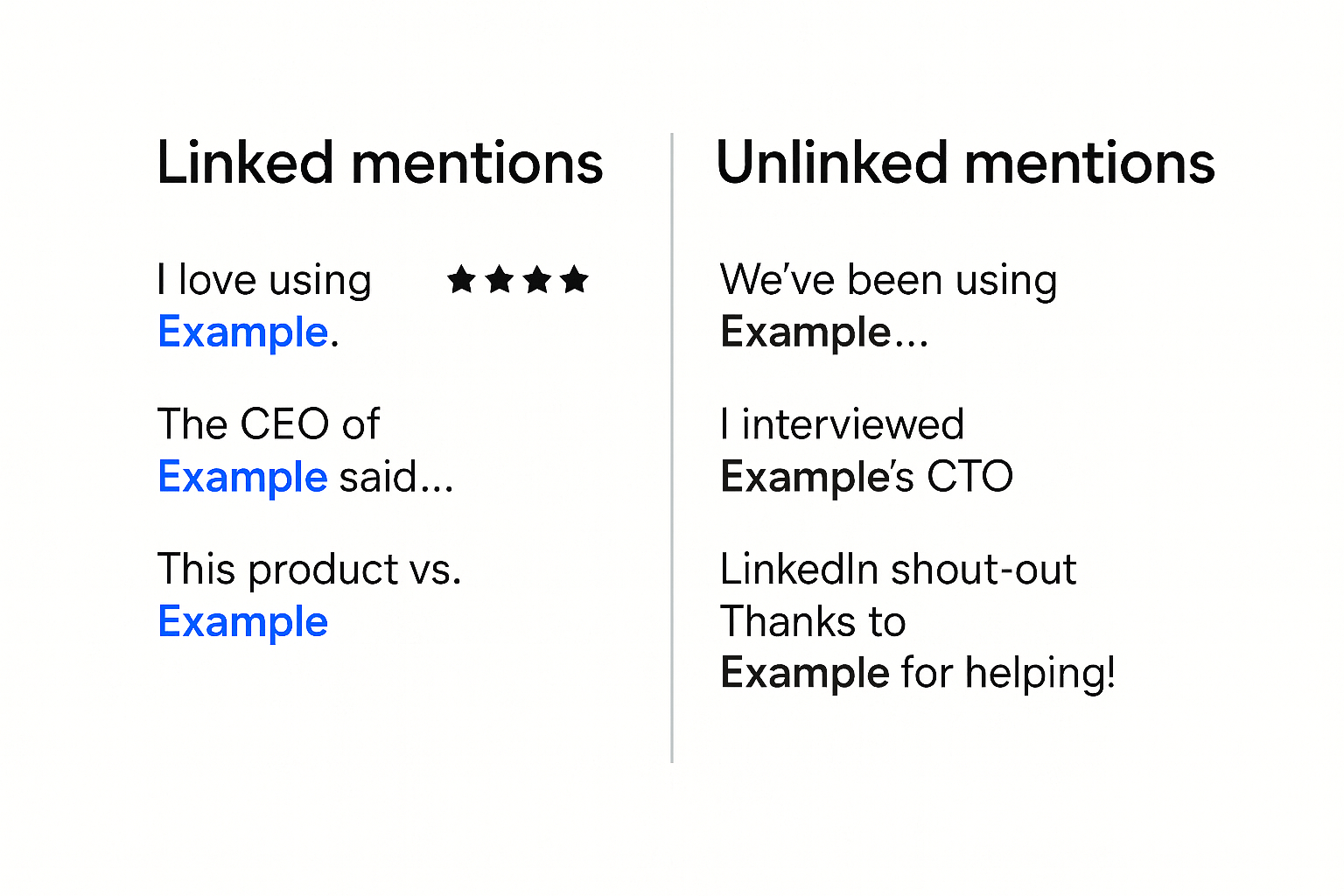This screenshot has height=896, width=1344.
Task: Click the "We've been using" text
Action: coord(888,281)
